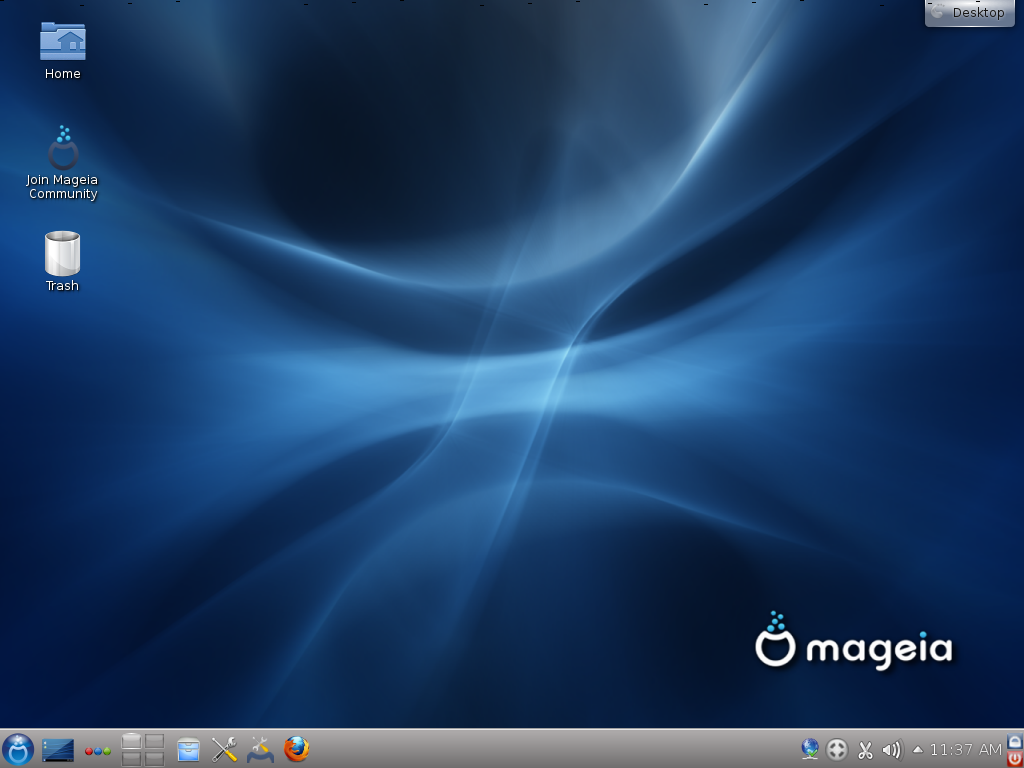Click the 11:37 AM clock
This screenshot has height=768, width=1024.
[965, 749]
